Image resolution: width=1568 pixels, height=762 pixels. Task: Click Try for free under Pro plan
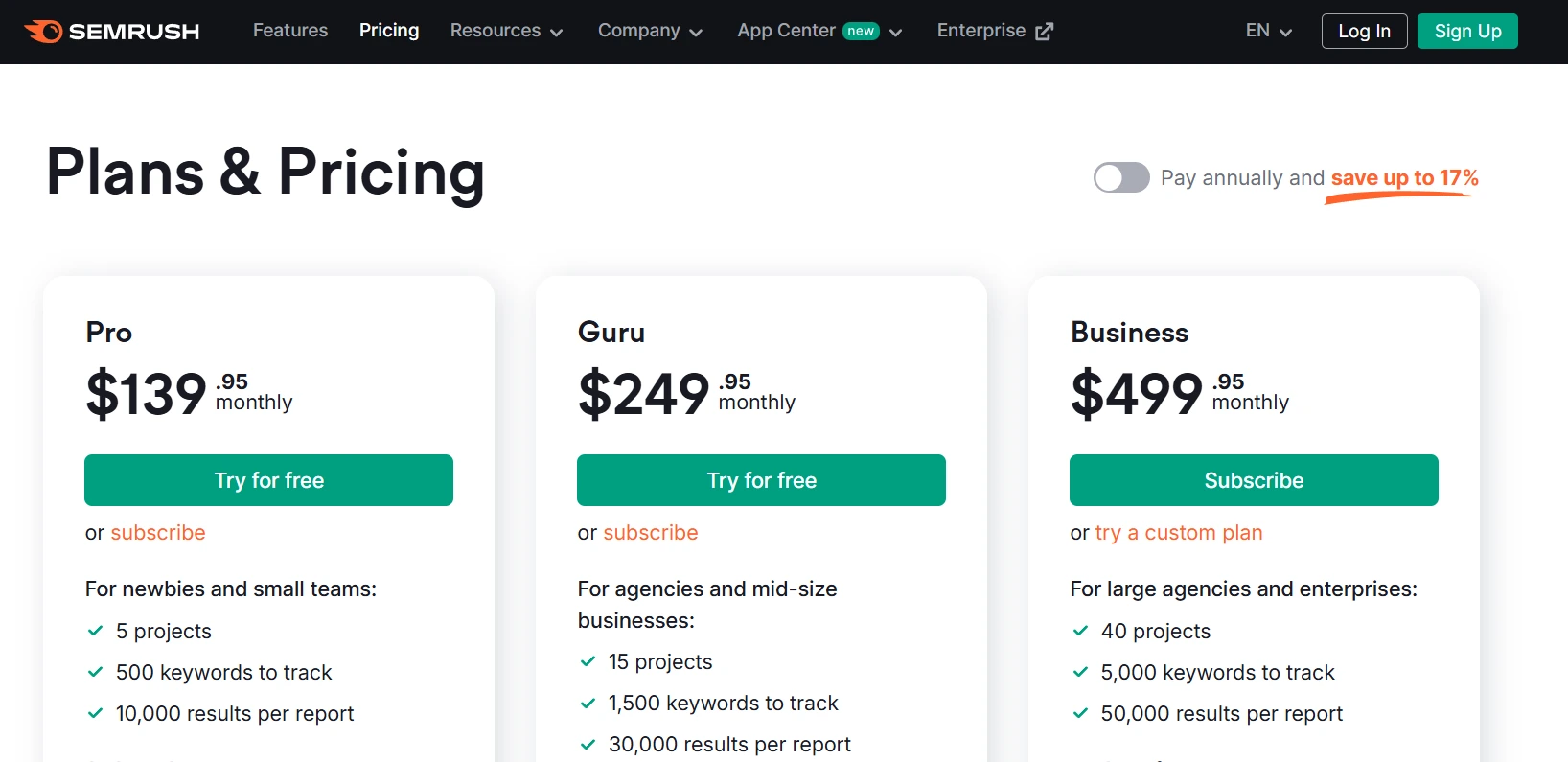pyautogui.click(x=268, y=480)
